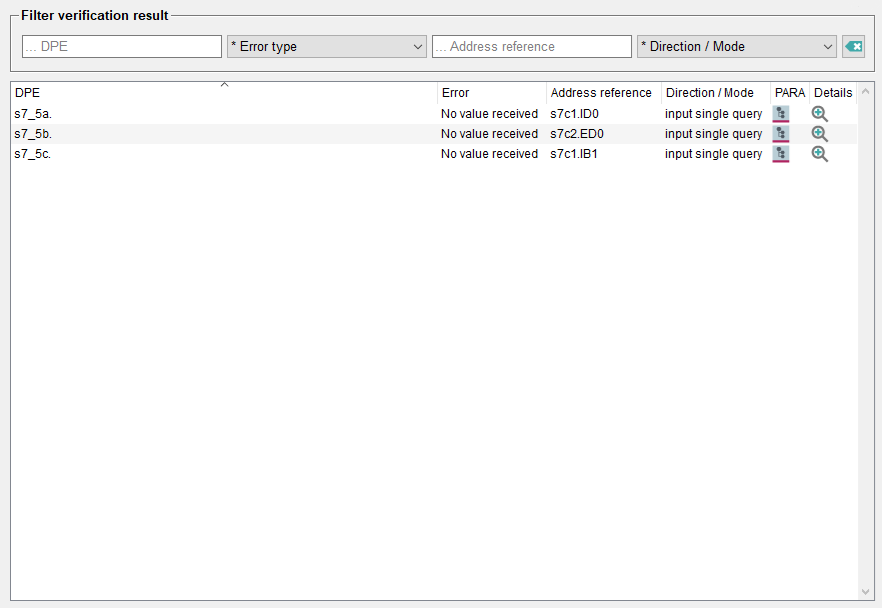Viewport: 882px width, 608px height.
Task: View details for s7_5b row
Action: tap(820, 134)
